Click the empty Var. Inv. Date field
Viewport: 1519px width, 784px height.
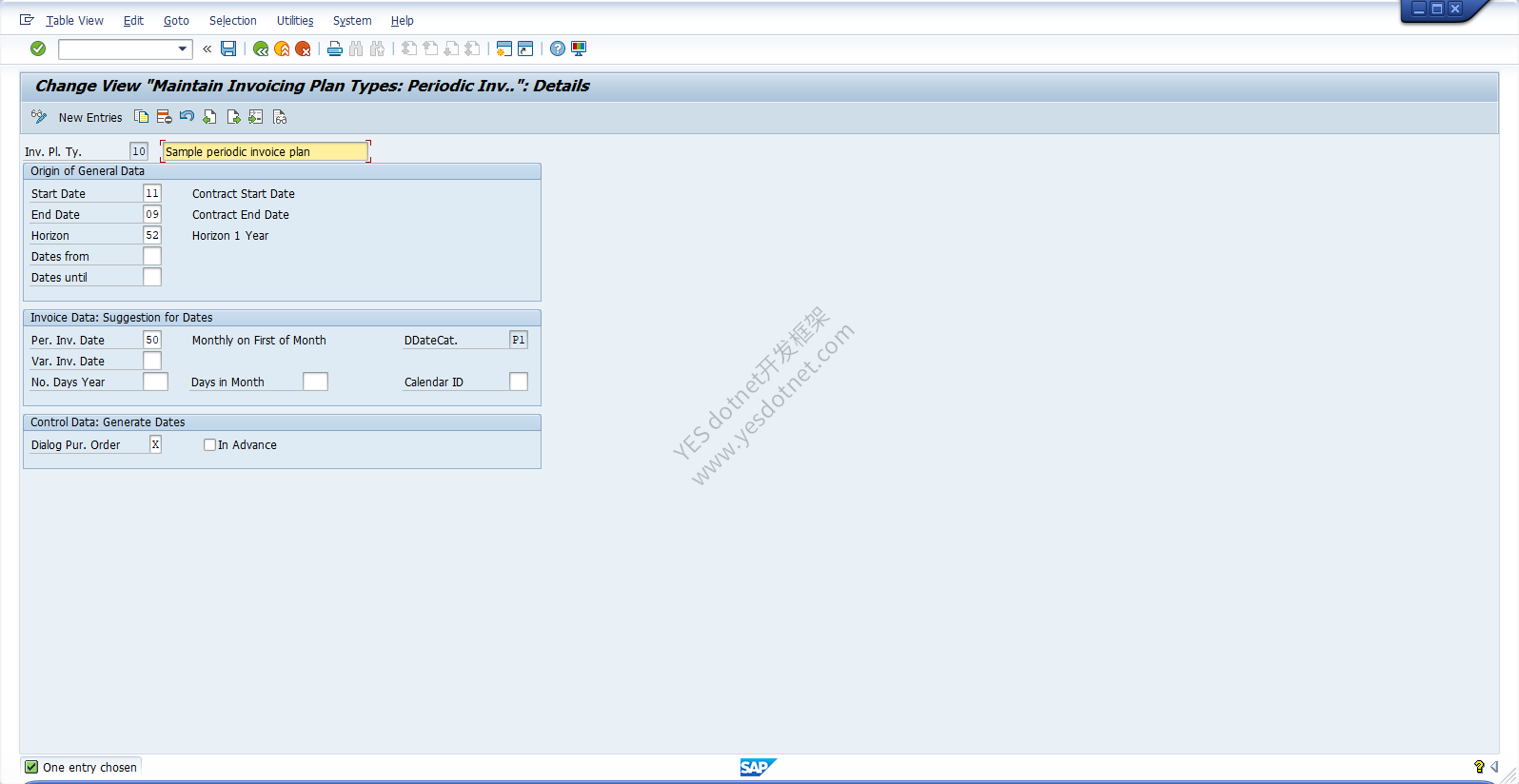(x=152, y=361)
